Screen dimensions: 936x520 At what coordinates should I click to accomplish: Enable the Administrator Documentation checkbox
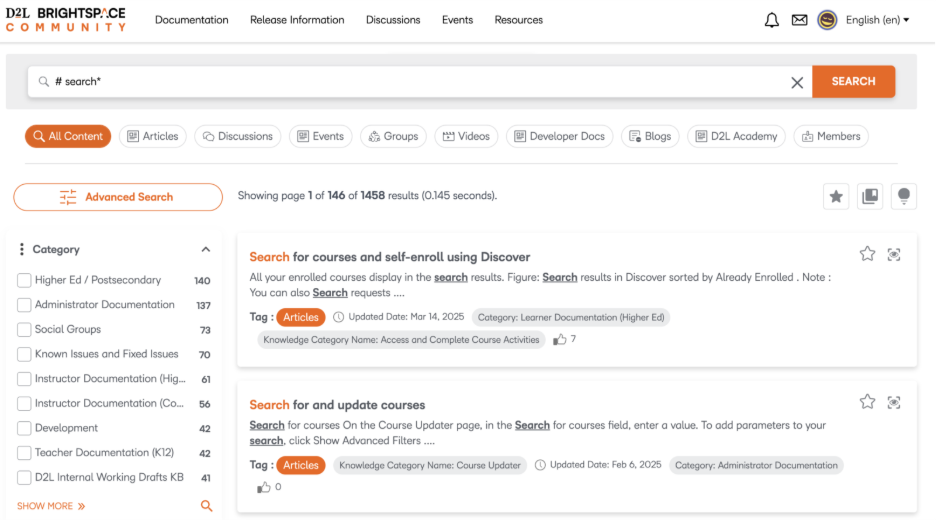[x=24, y=305]
